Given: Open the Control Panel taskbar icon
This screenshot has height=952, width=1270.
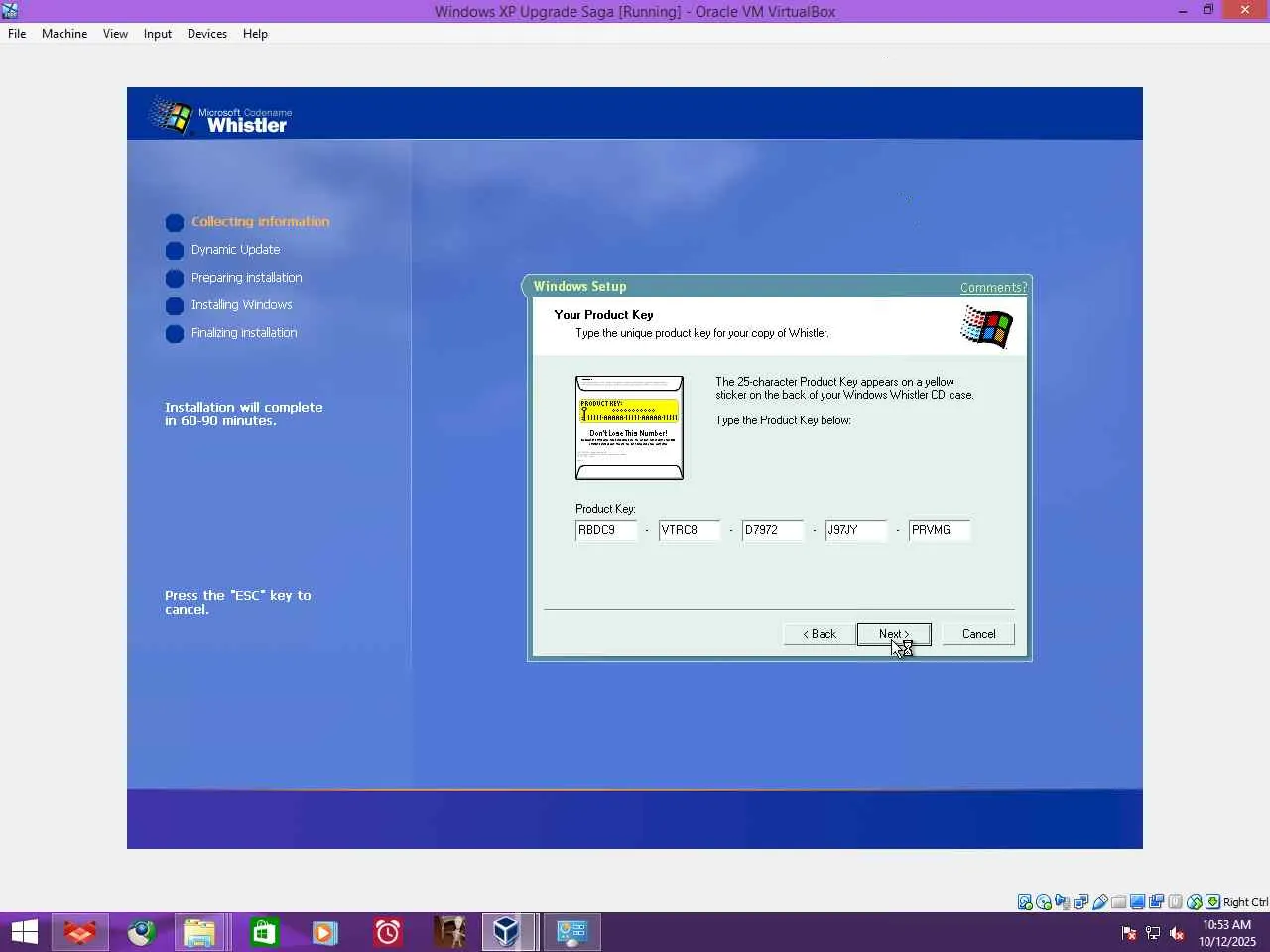Looking at the screenshot, I should (x=571, y=932).
